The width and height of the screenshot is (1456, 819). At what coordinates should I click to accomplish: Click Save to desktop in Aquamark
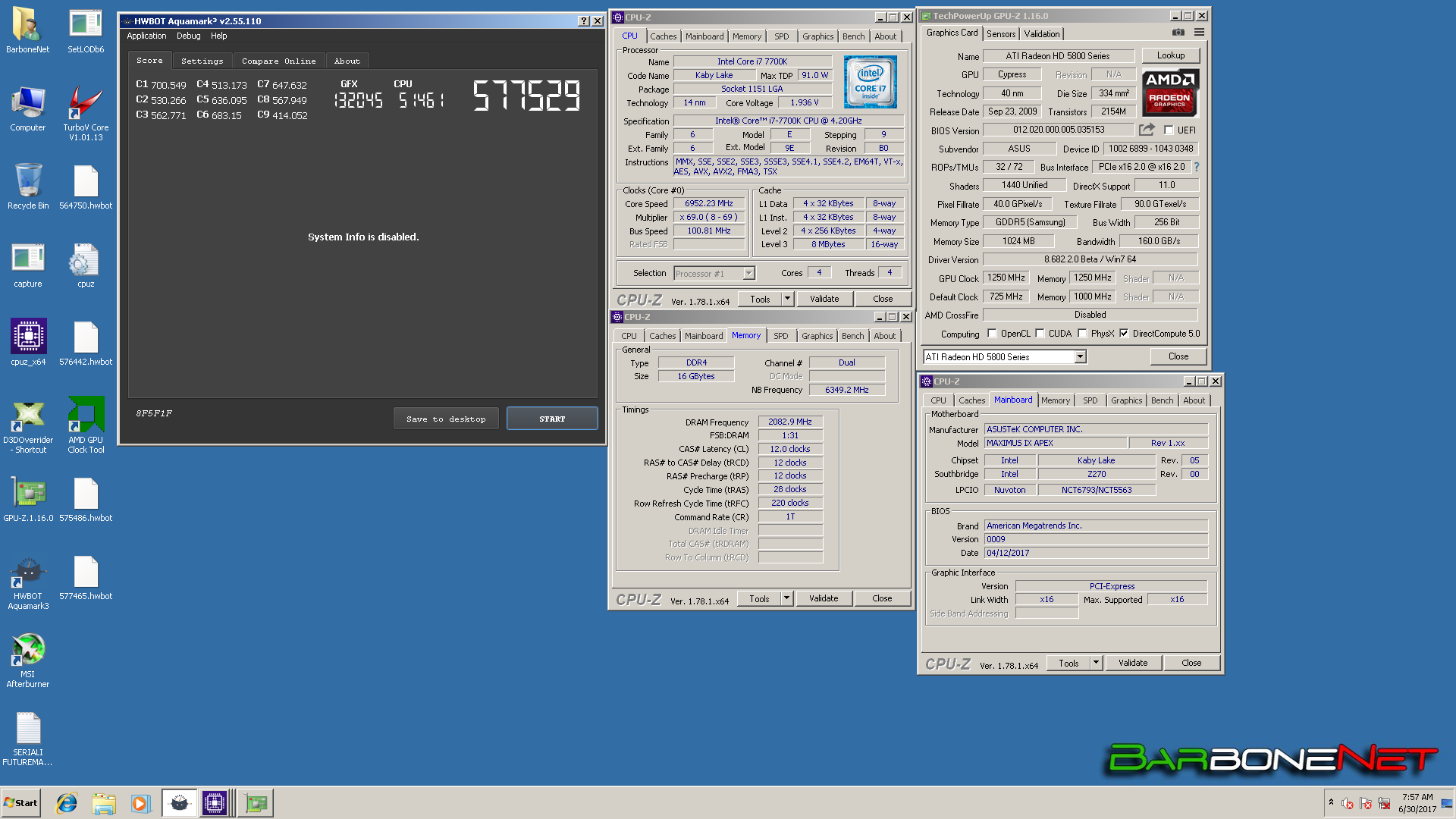point(446,419)
